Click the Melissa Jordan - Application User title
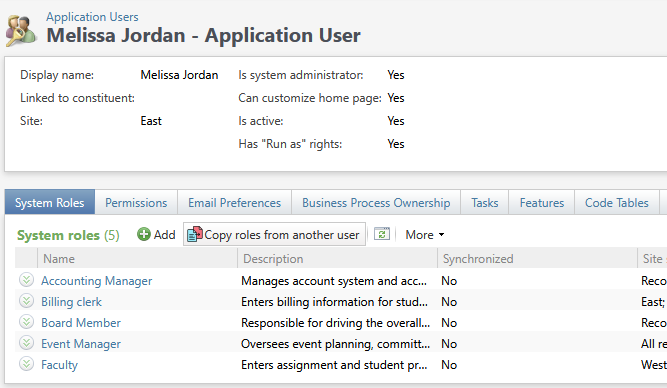Image resolution: width=667 pixels, height=388 pixels. click(203, 35)
